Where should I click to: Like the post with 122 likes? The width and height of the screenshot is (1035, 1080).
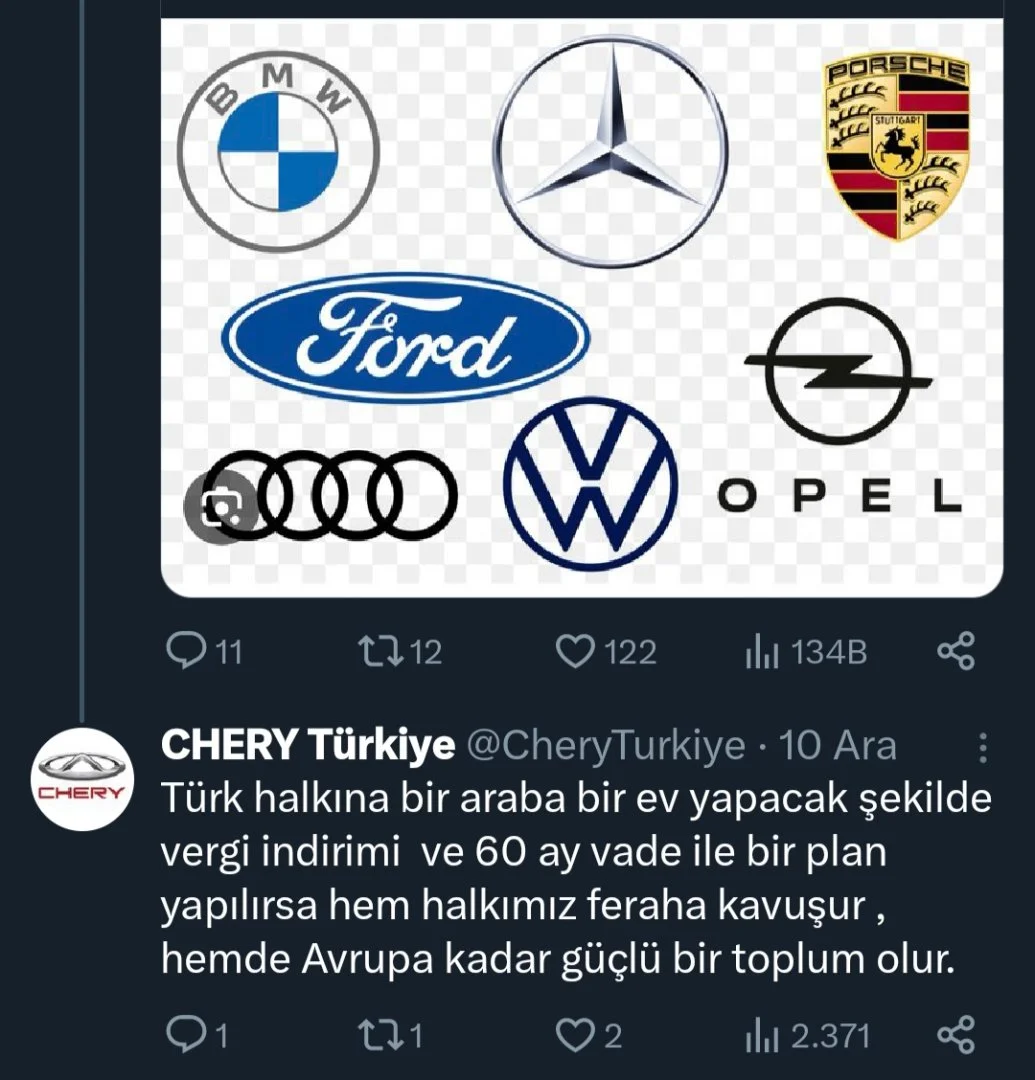pyautogui.click(x=605, y=652)
